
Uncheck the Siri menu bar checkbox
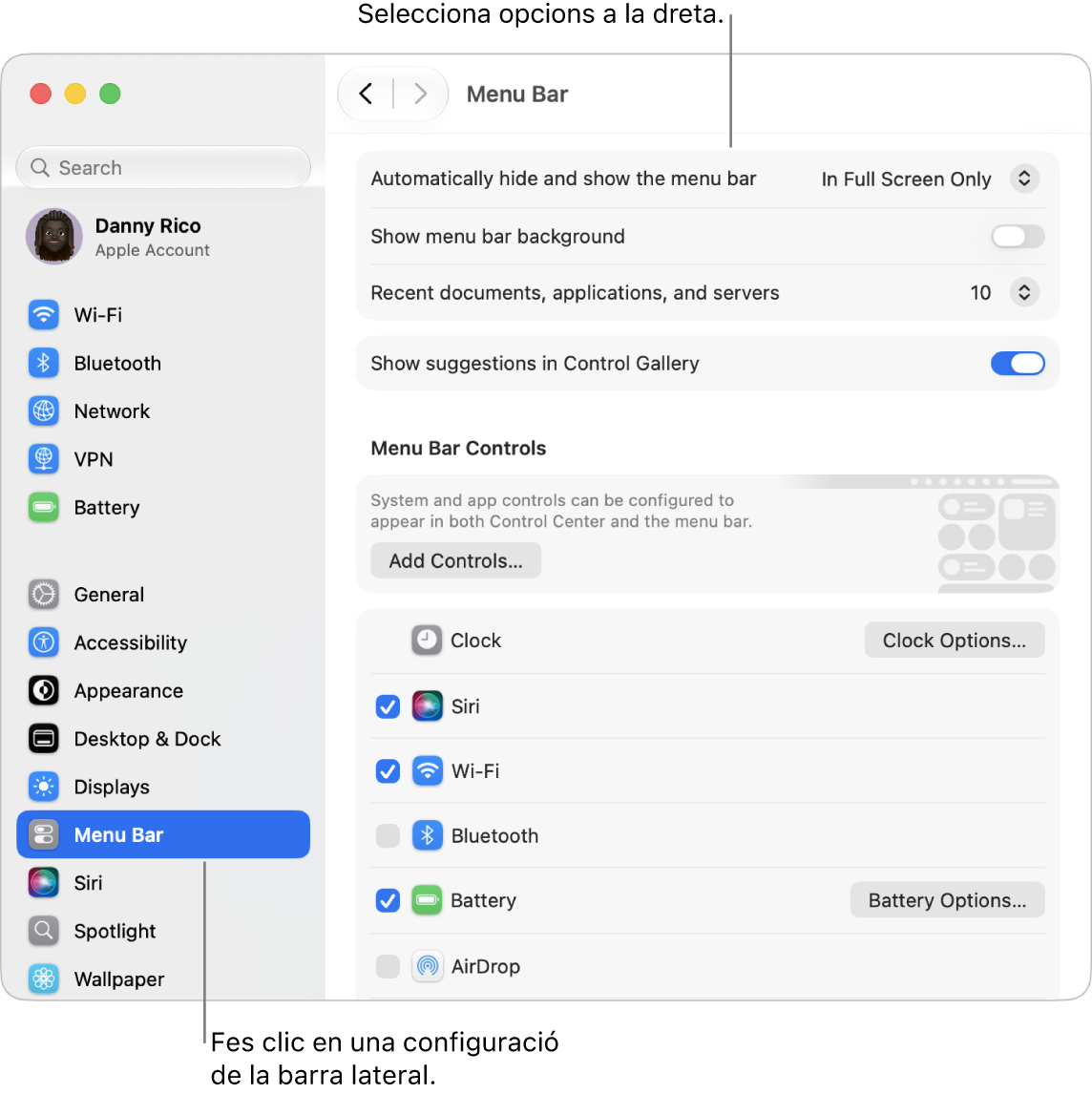point(388,706)
